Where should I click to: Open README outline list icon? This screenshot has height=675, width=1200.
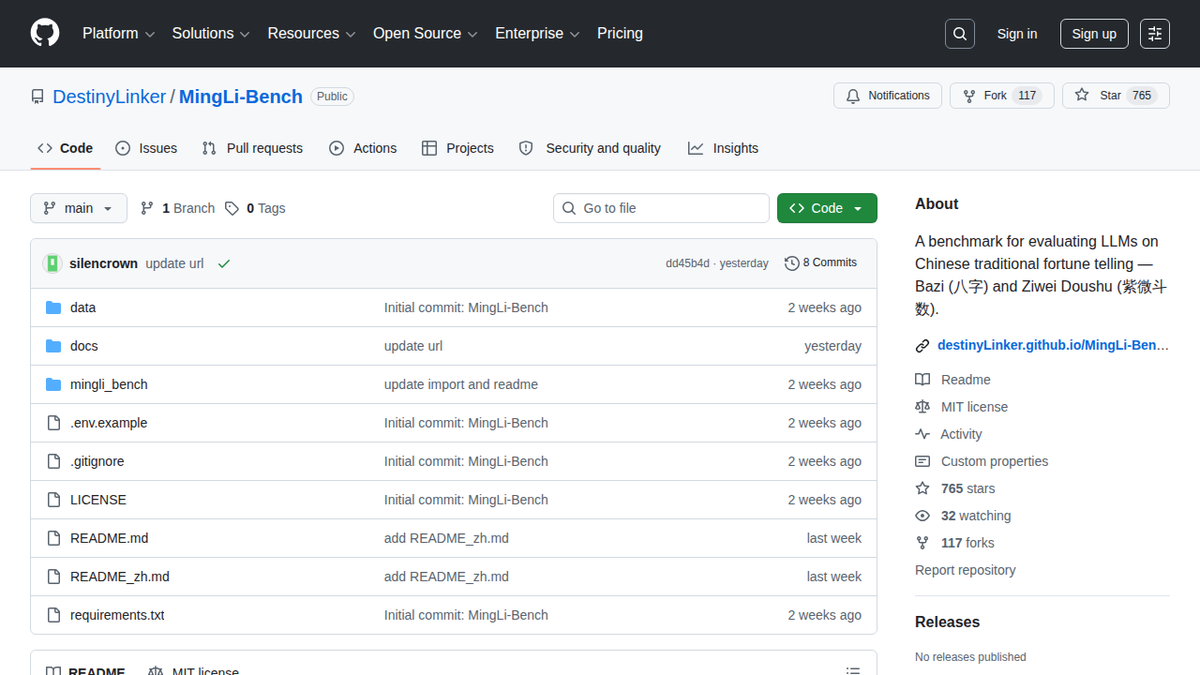click(x=853, y=672)
